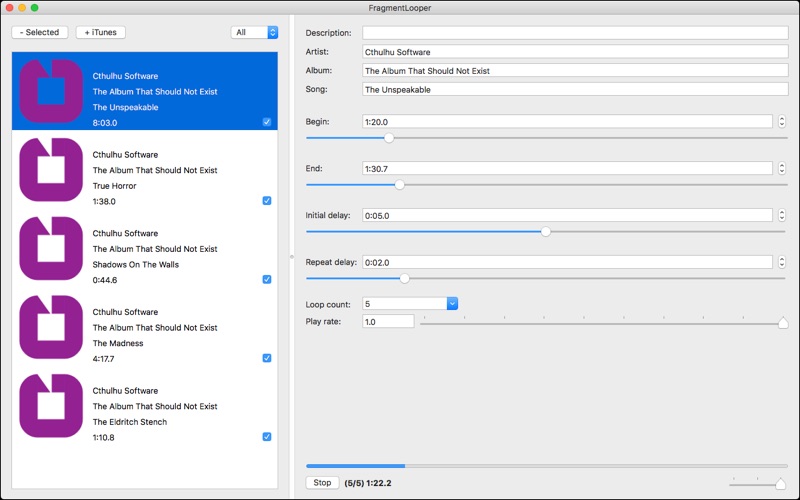Add tracks using the + iTunes button

tap(100, 32)
